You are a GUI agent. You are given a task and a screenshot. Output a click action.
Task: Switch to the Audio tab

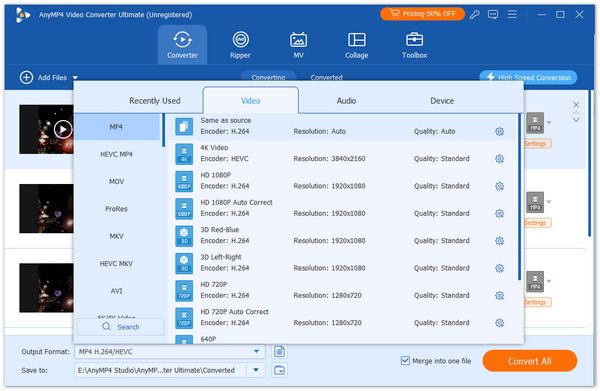[x=346, y=101]
